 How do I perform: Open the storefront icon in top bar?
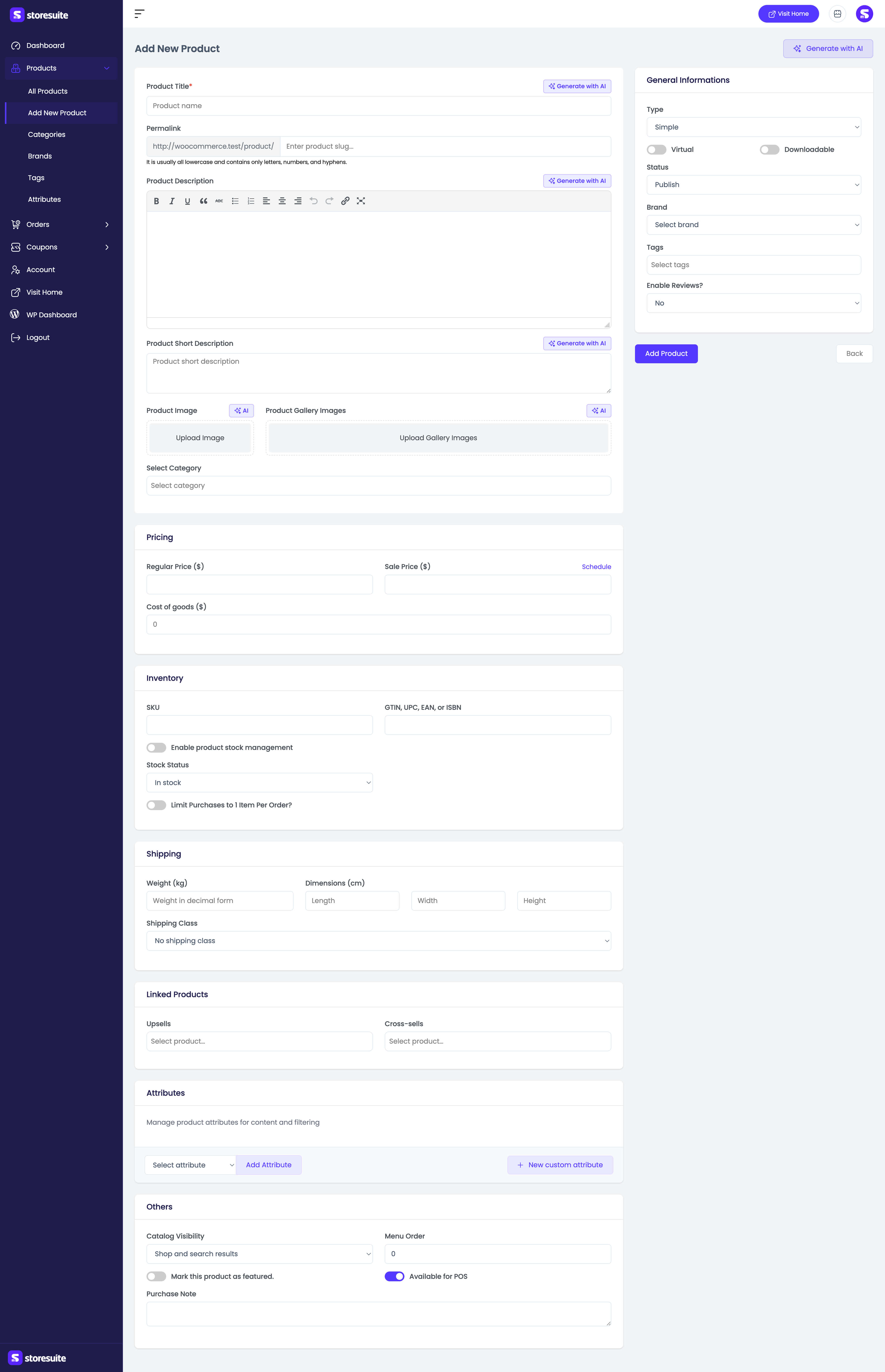tap(837, 14)
